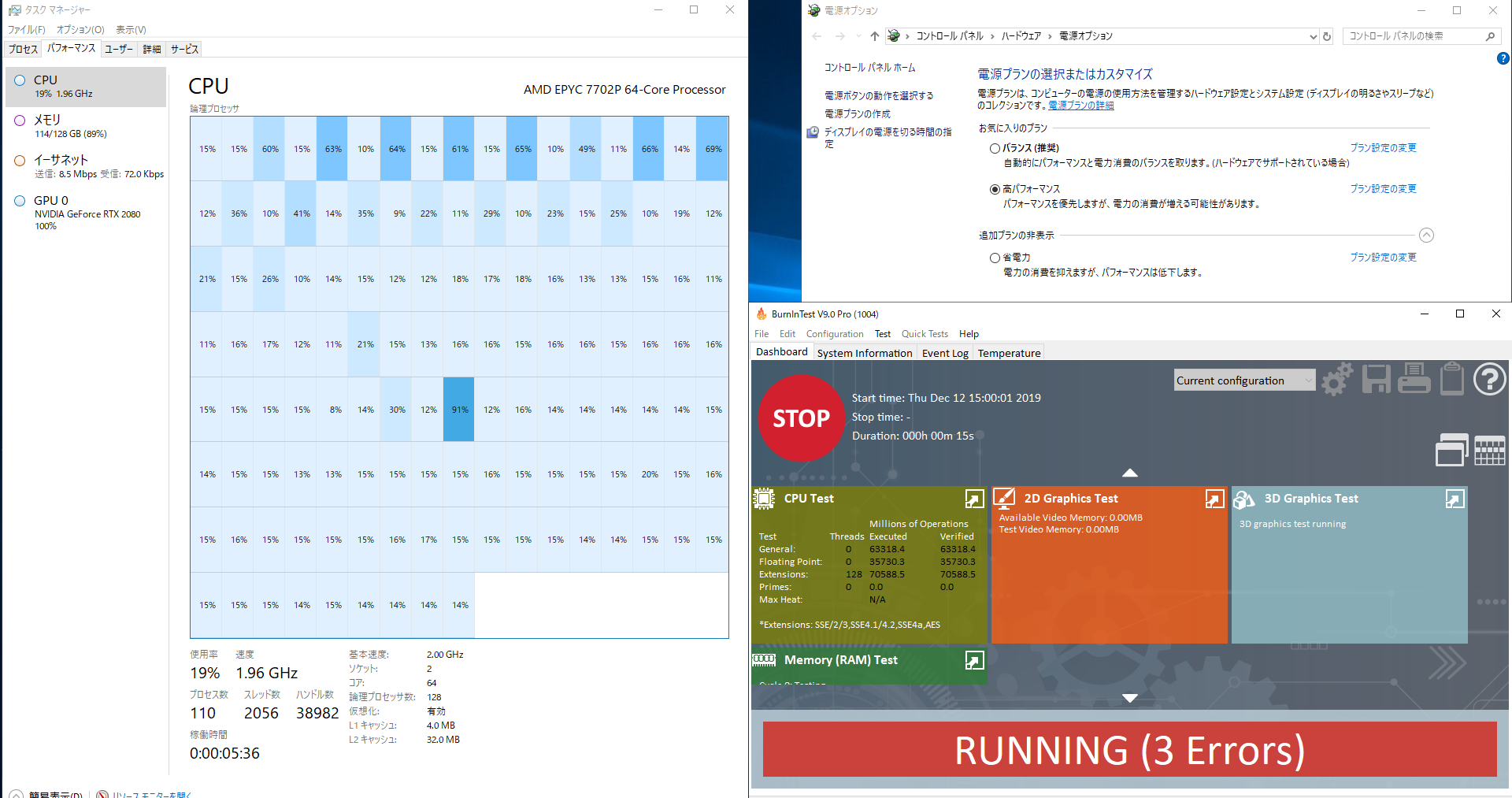Image resolution: width=1512 pixels, height=798 pixels.
Task: Click the RAM stick icon on Memory Test tile
Action: (x=764, y=659)
